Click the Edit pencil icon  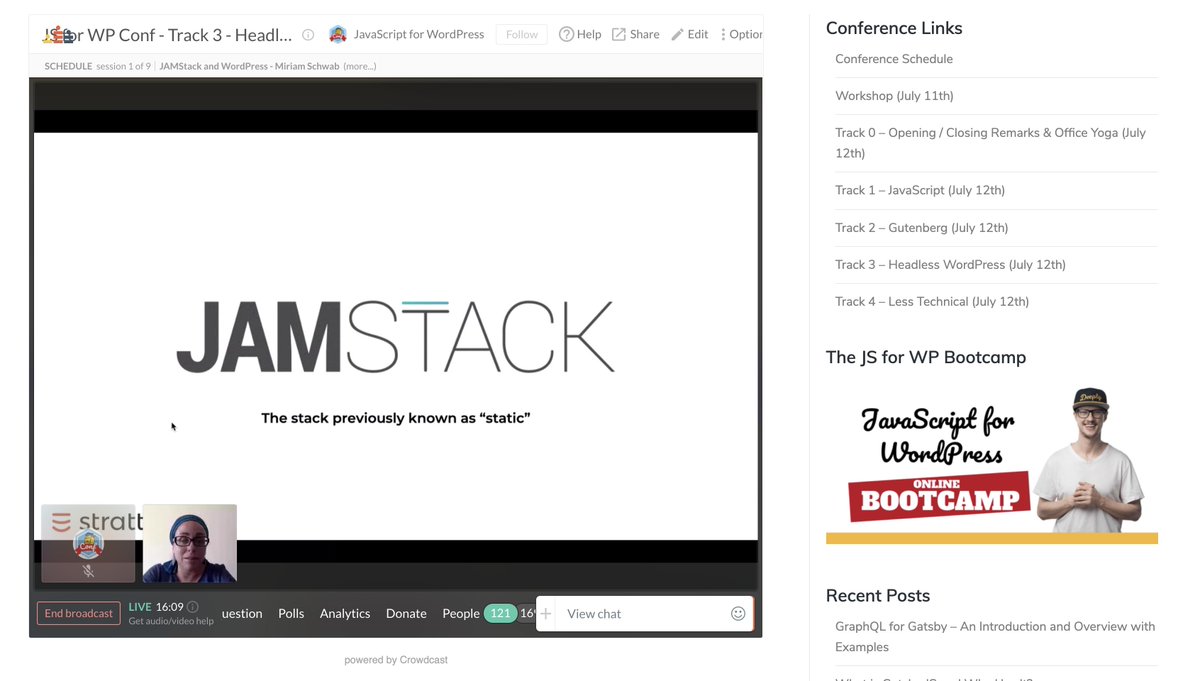coord(677,34)
